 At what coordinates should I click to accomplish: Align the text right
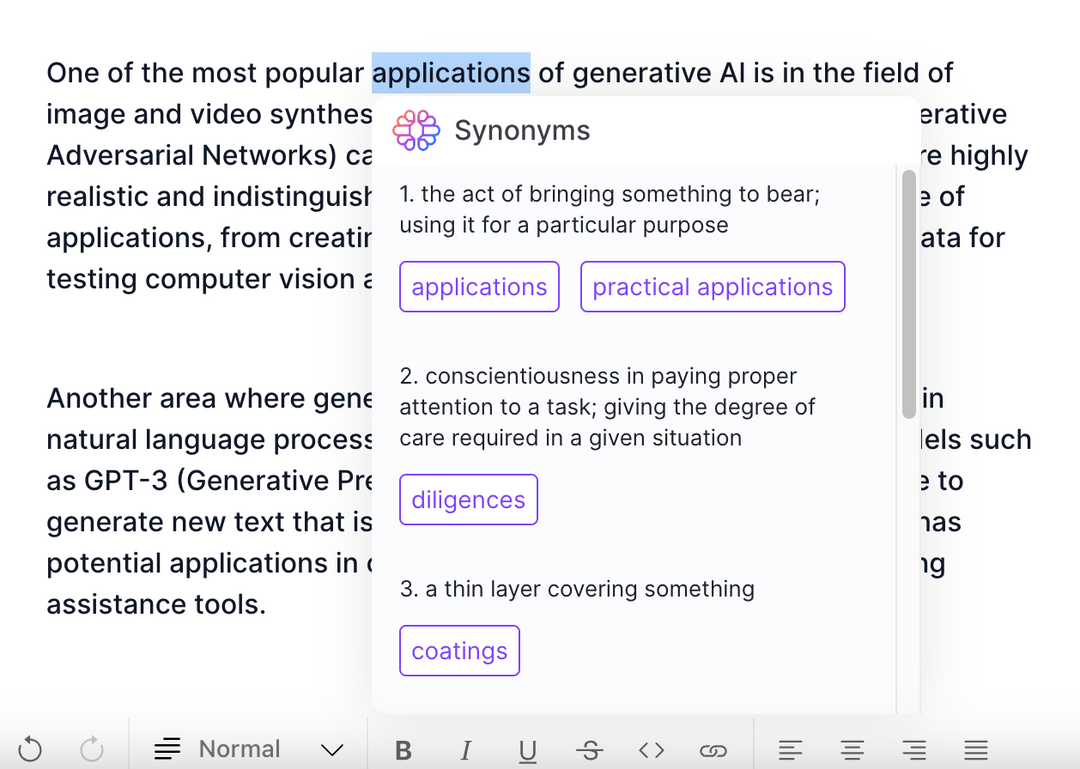tap(914, 749)
